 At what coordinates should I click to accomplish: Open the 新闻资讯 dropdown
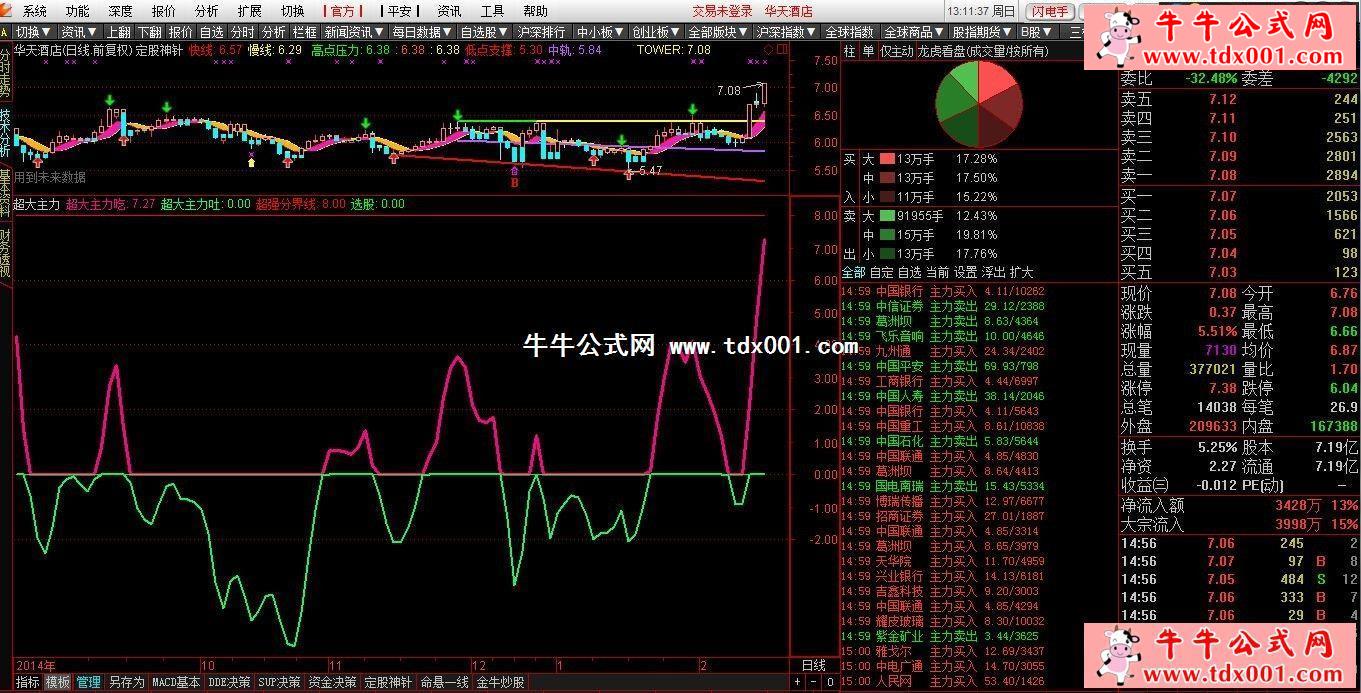pos(354,32)
